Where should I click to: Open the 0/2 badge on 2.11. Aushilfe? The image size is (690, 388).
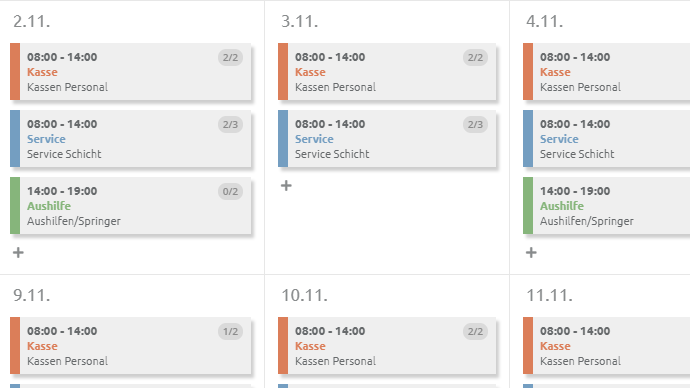[230, 191]
